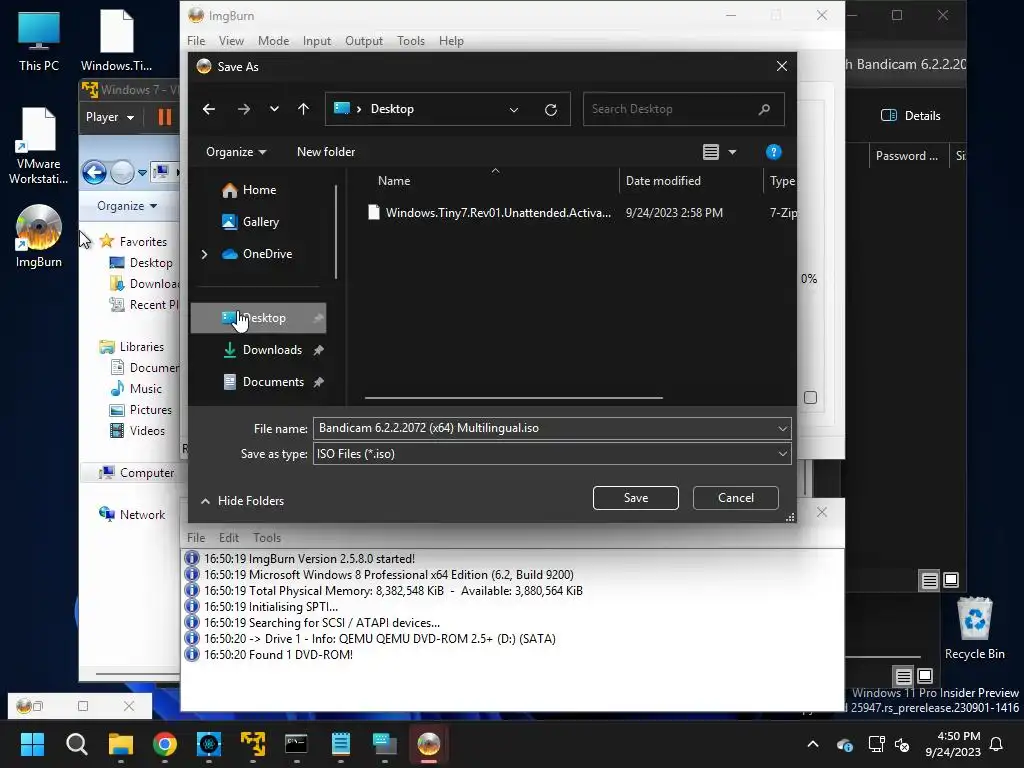Open VMware Workstation desktop shortcut
1024x768 pixels.
pos(39,146)
